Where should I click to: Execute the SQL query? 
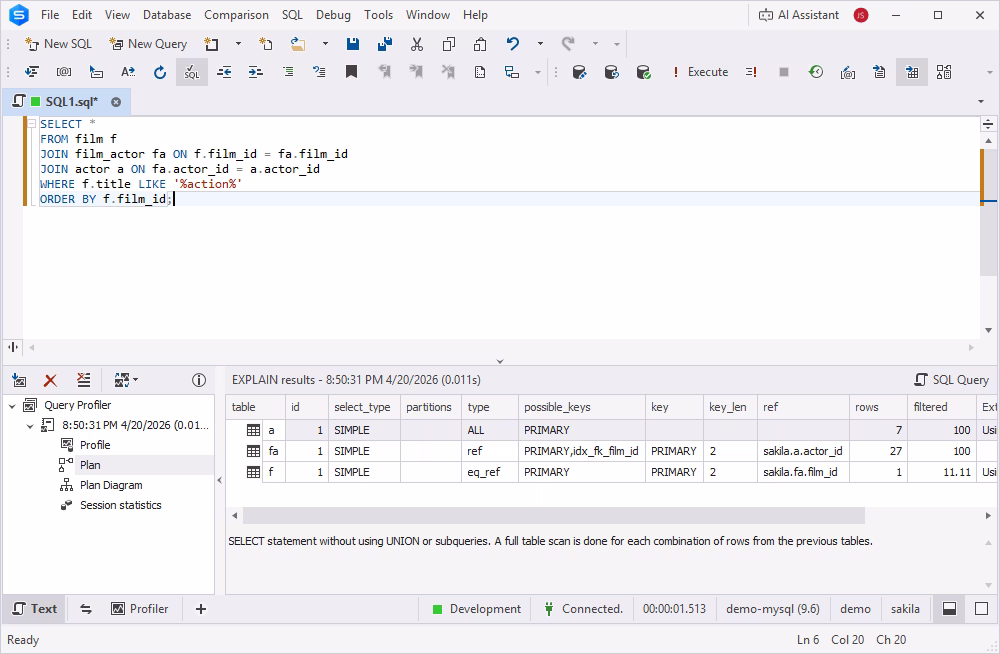[x=700, y=72]
